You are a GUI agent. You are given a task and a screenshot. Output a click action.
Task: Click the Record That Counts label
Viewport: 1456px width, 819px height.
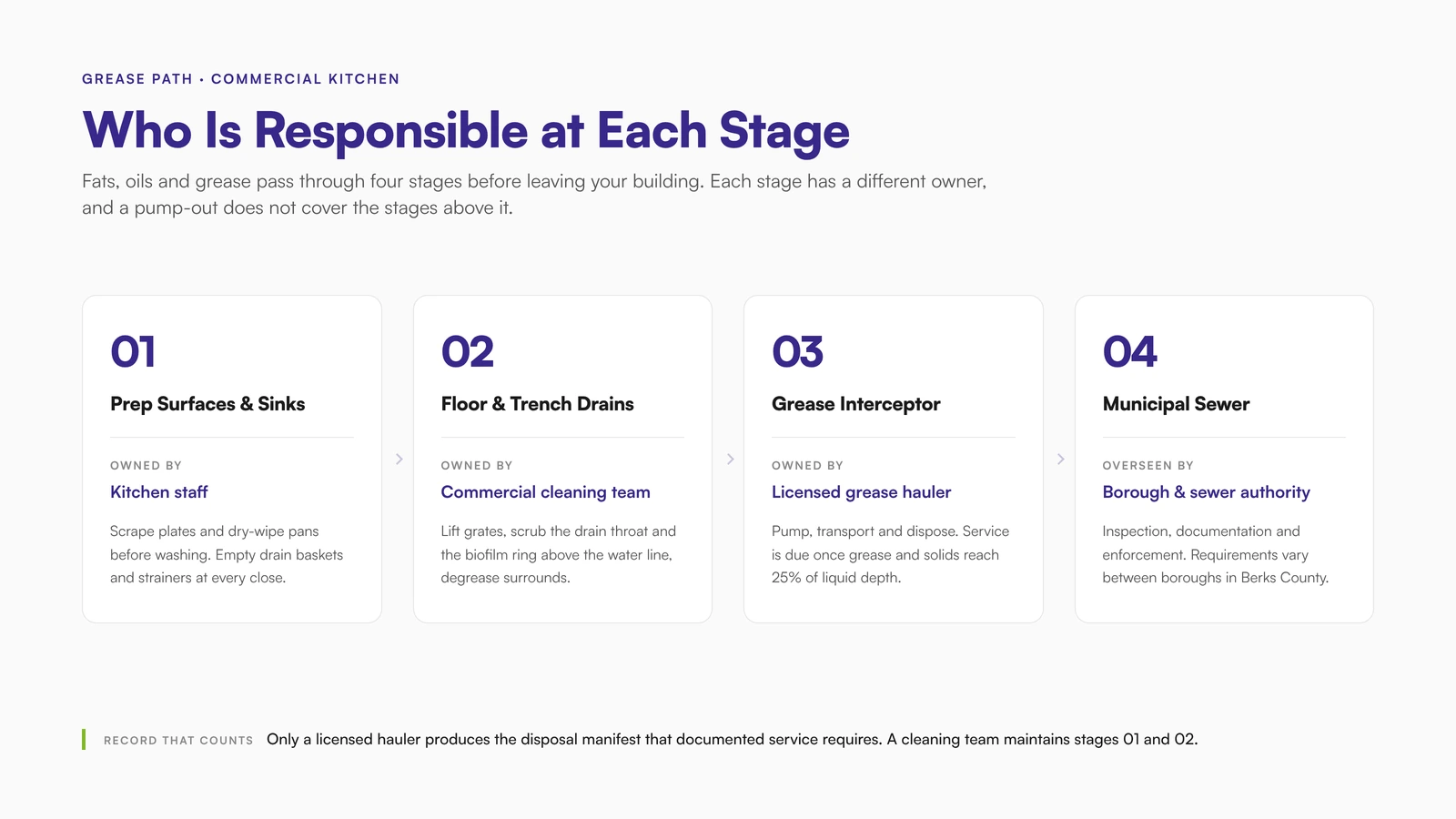point(178,741)
